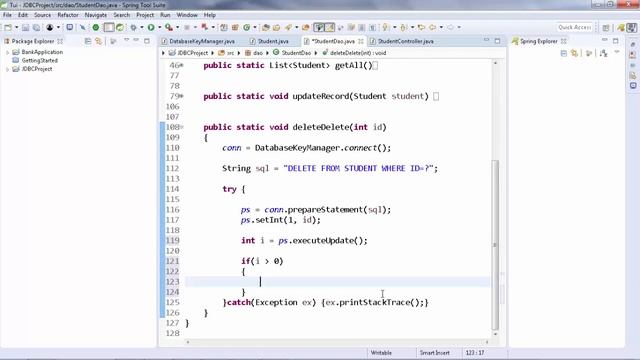The image size is (640, 360).
Task: Click the Skip All Breakpoints toolbar icon
Action: coord(83,27)
